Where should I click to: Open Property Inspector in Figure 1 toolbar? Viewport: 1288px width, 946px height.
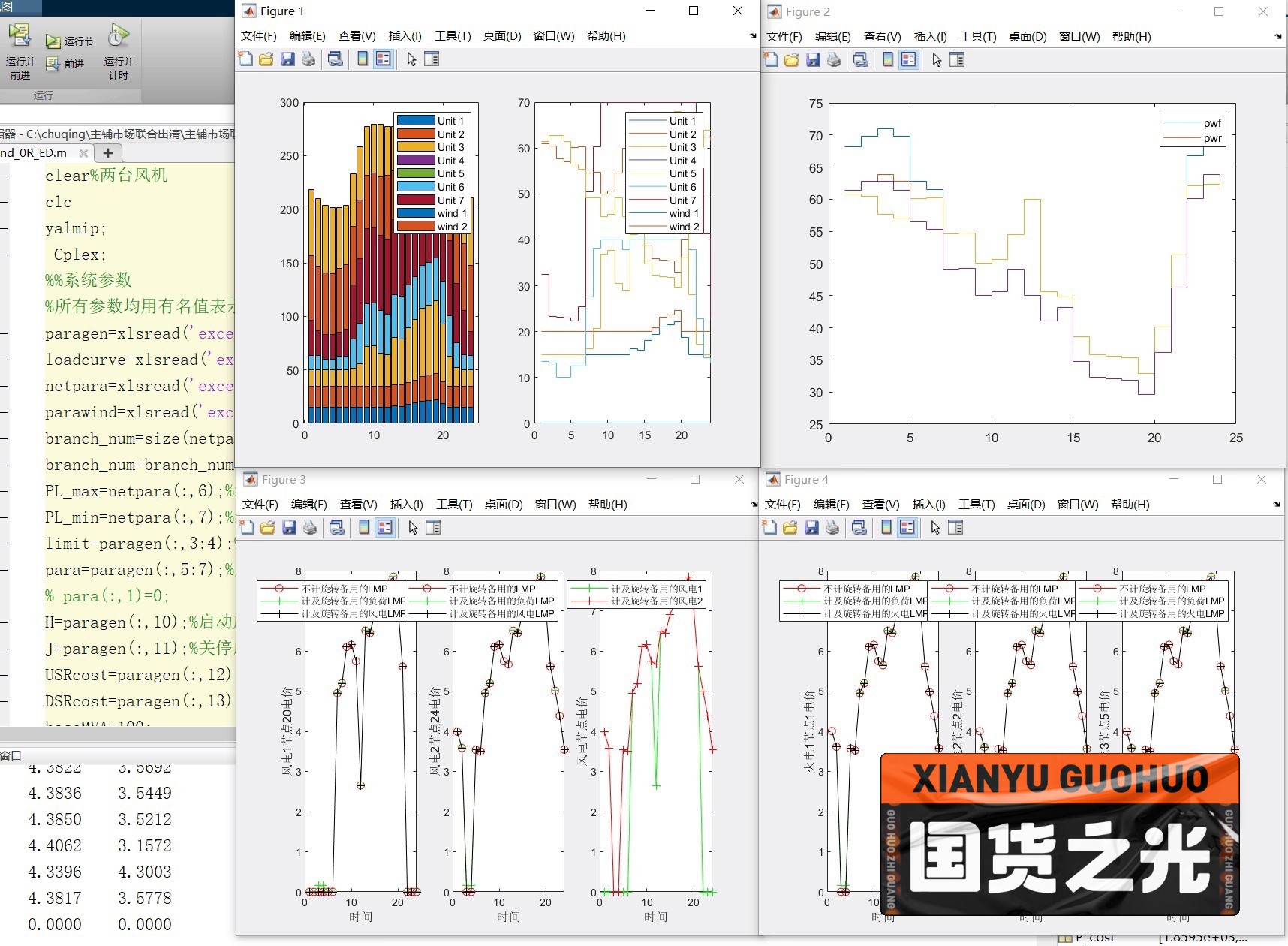point(432,59)
